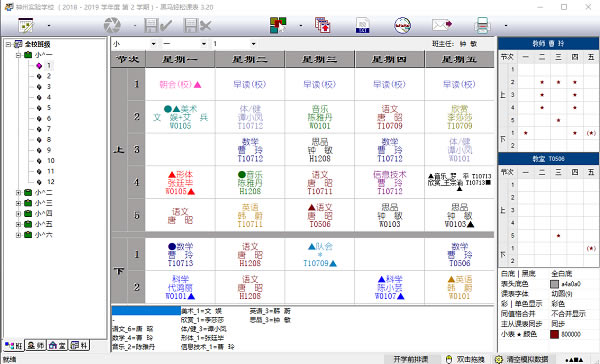The height and width of the screenshot is (364, 600).
Task: Switch to the 师 teacher tab
Action: 36,345
